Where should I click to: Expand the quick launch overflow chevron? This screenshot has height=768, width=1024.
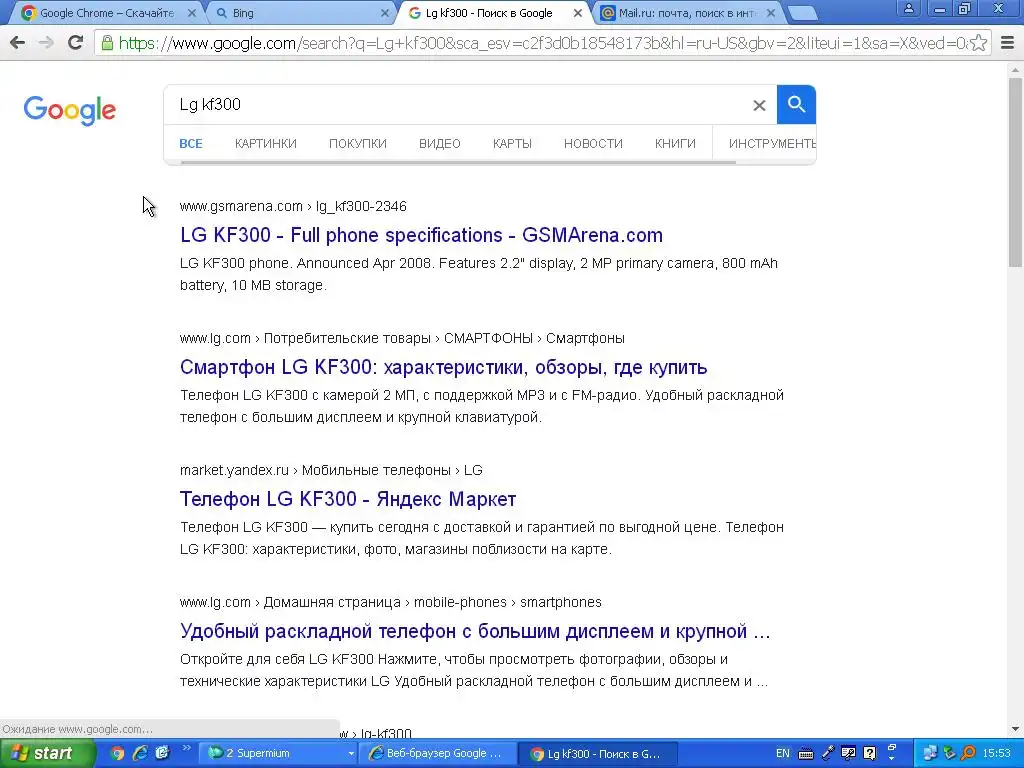click(186, 748)
